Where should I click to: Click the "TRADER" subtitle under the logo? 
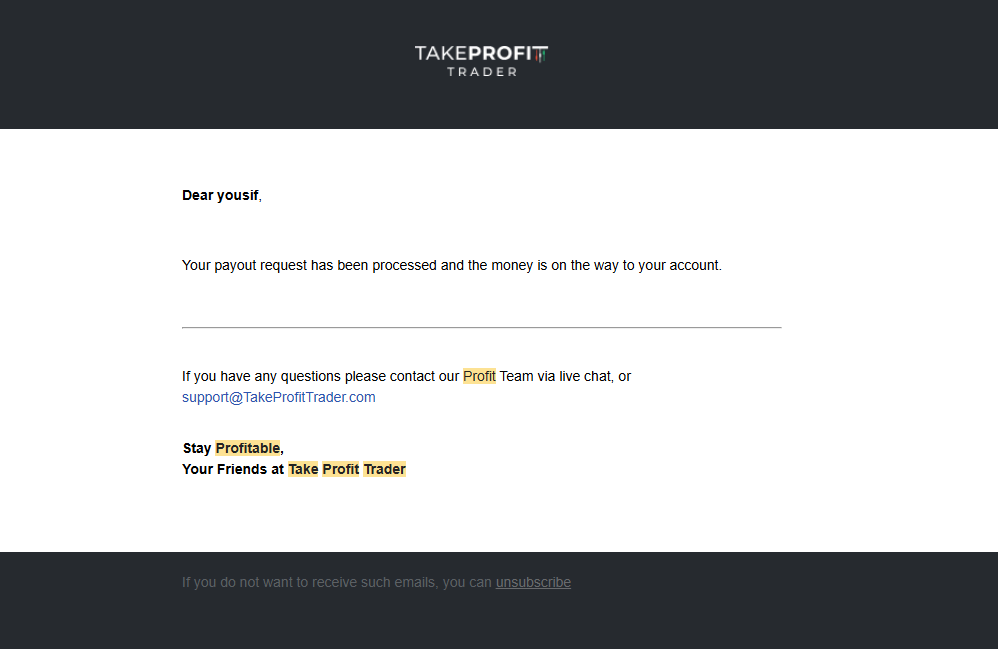[x=481, y=72]
